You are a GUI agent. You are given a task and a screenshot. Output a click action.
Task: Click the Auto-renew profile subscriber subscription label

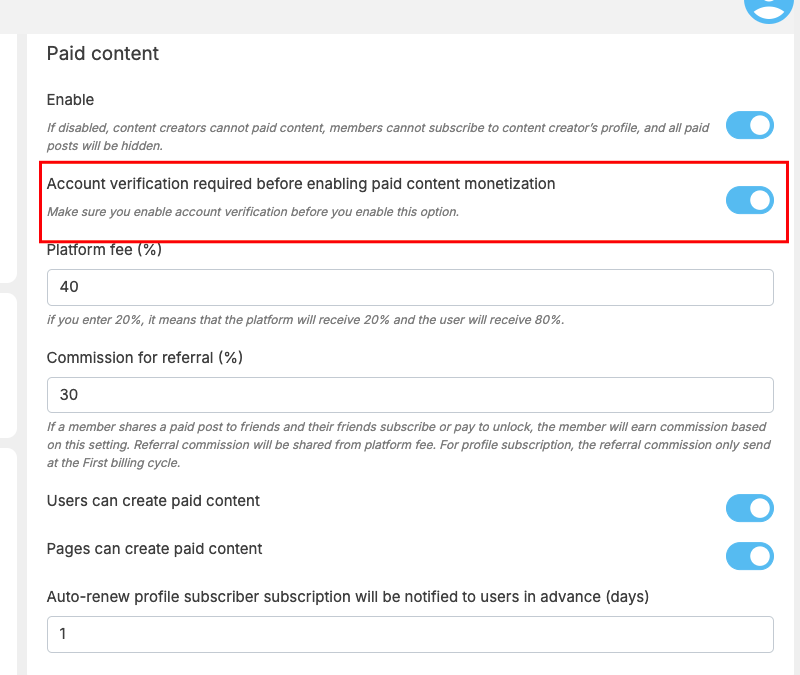point(348,597)
